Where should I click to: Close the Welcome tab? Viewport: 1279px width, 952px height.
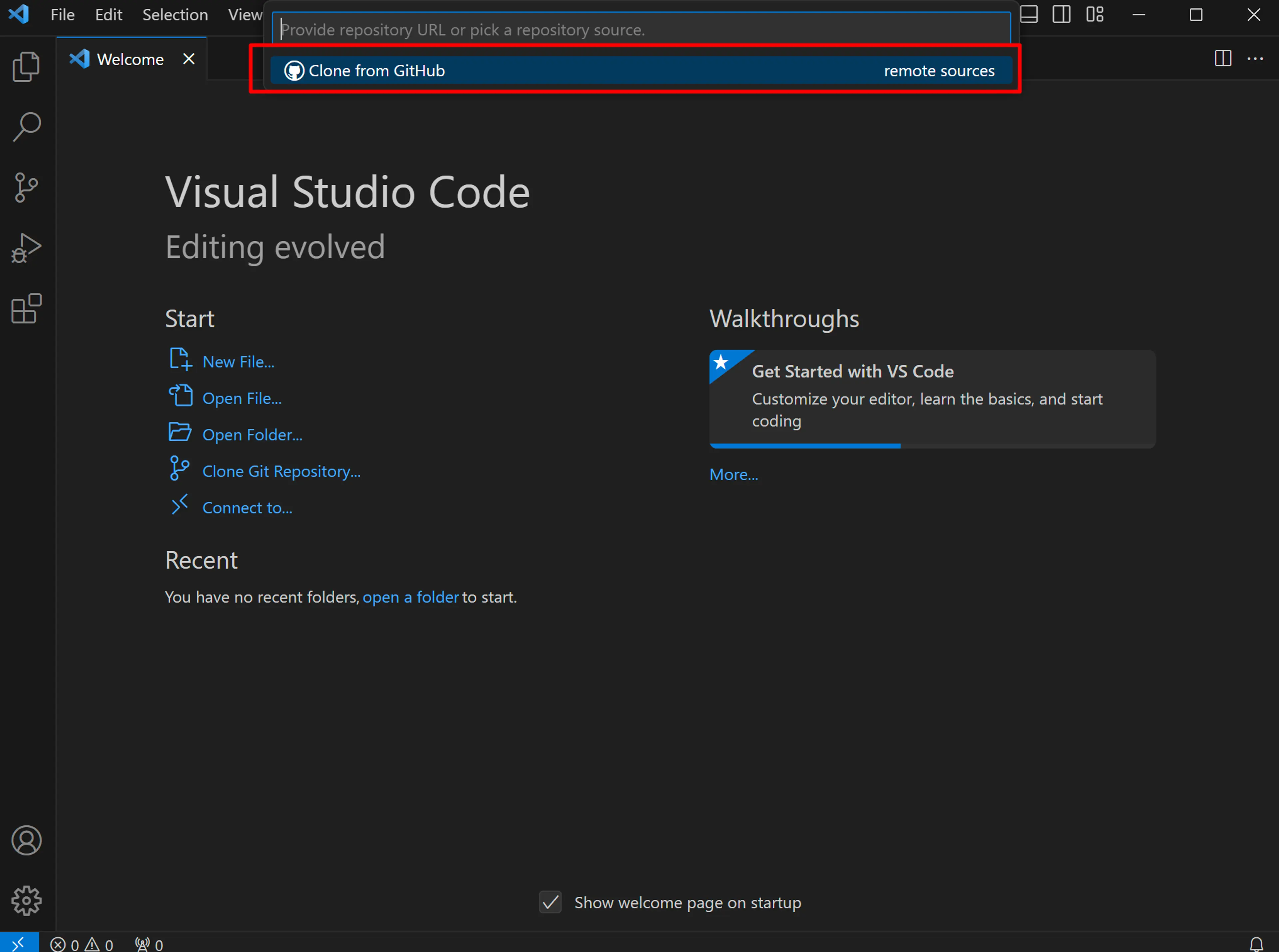point(189,59)
